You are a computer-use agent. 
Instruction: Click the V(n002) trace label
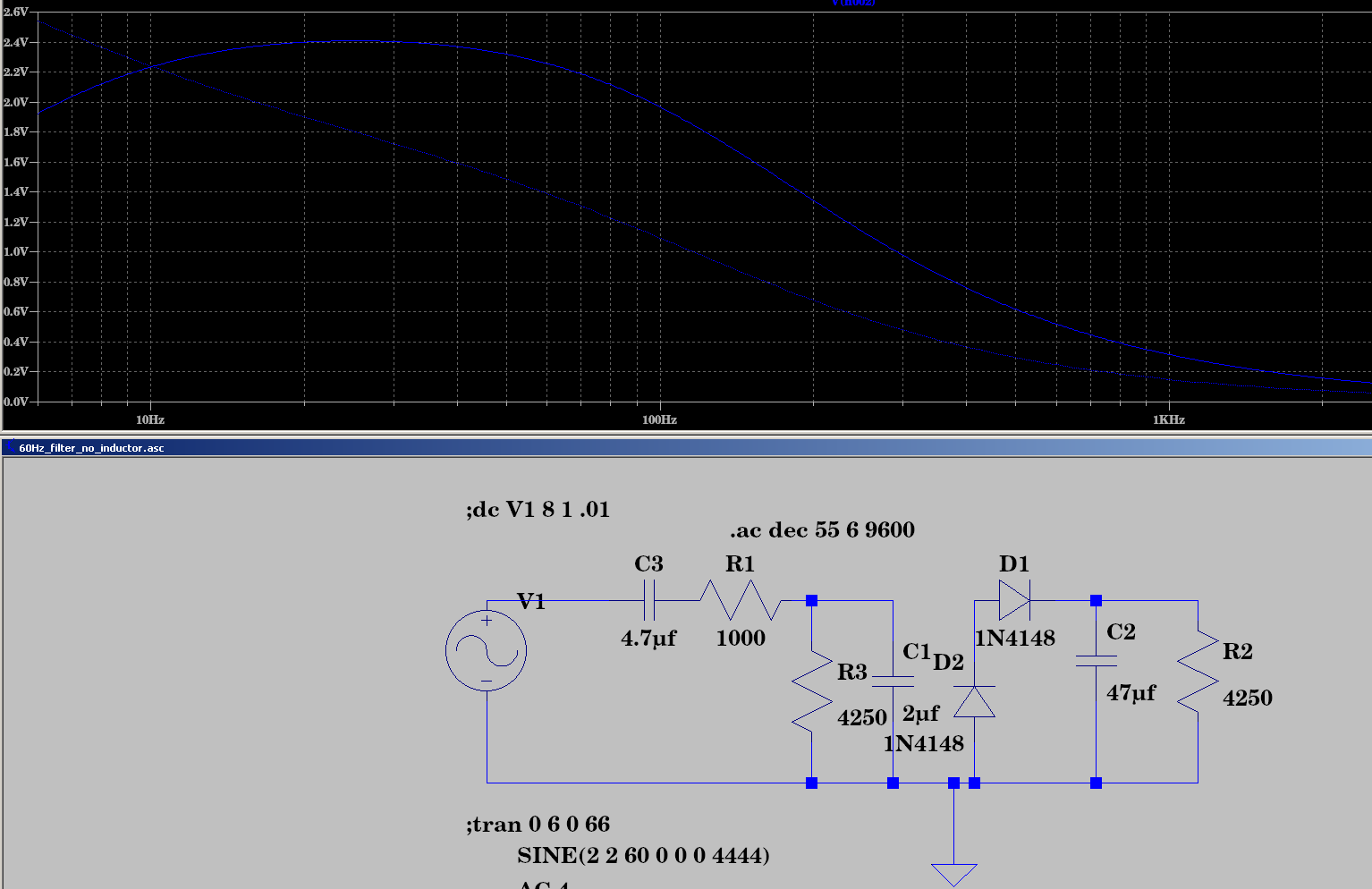pos(852,3)
